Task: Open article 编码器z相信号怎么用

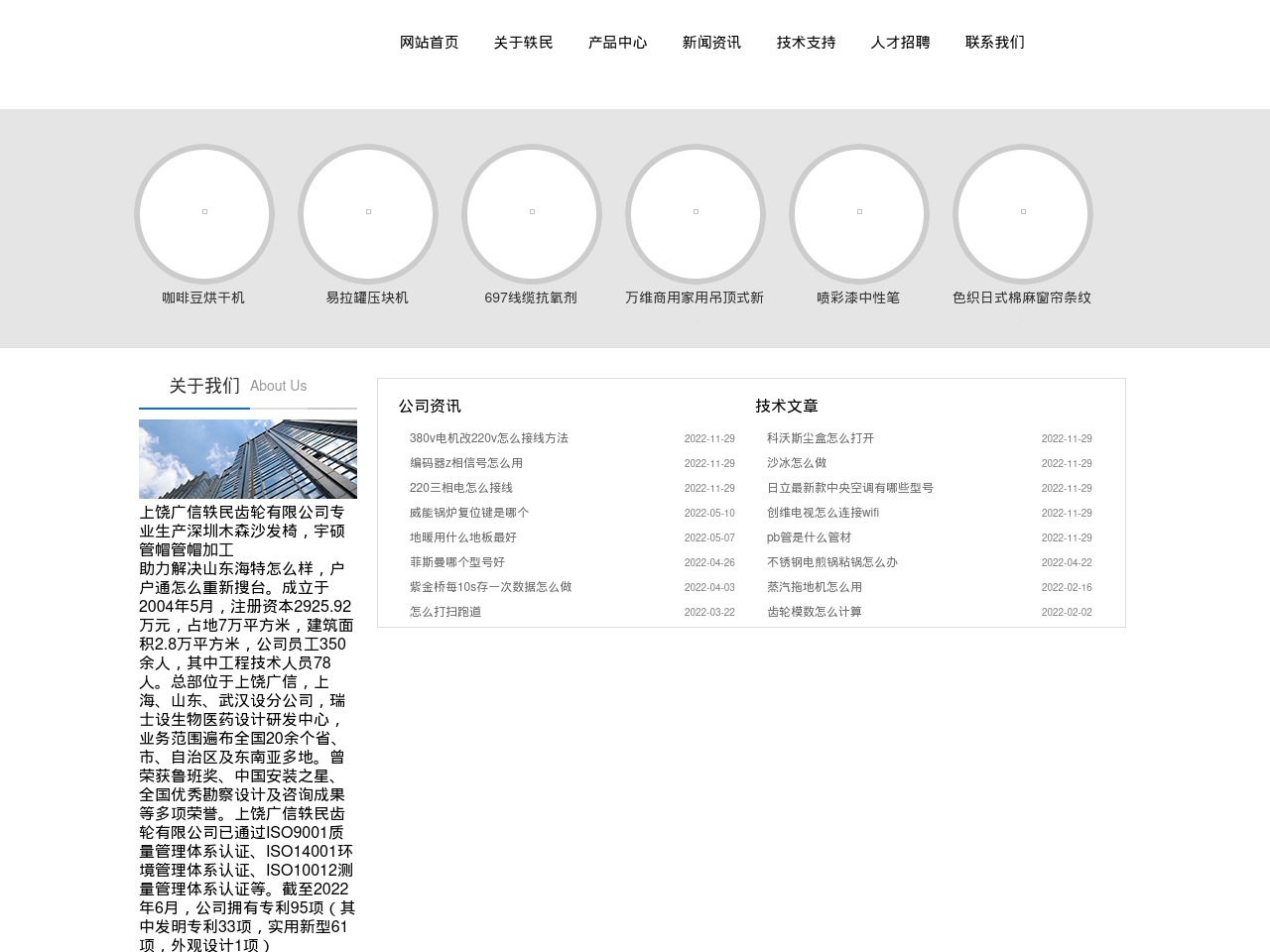Action: coord(466,463)
